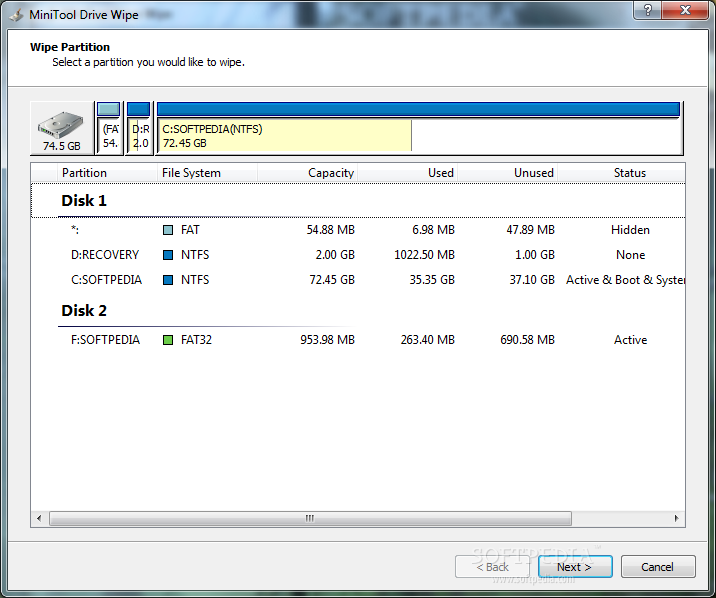Click the Active & Boot & System status
Image resolution: width=716 pixels, height=598 pixels.
click(x=625, y=280)
